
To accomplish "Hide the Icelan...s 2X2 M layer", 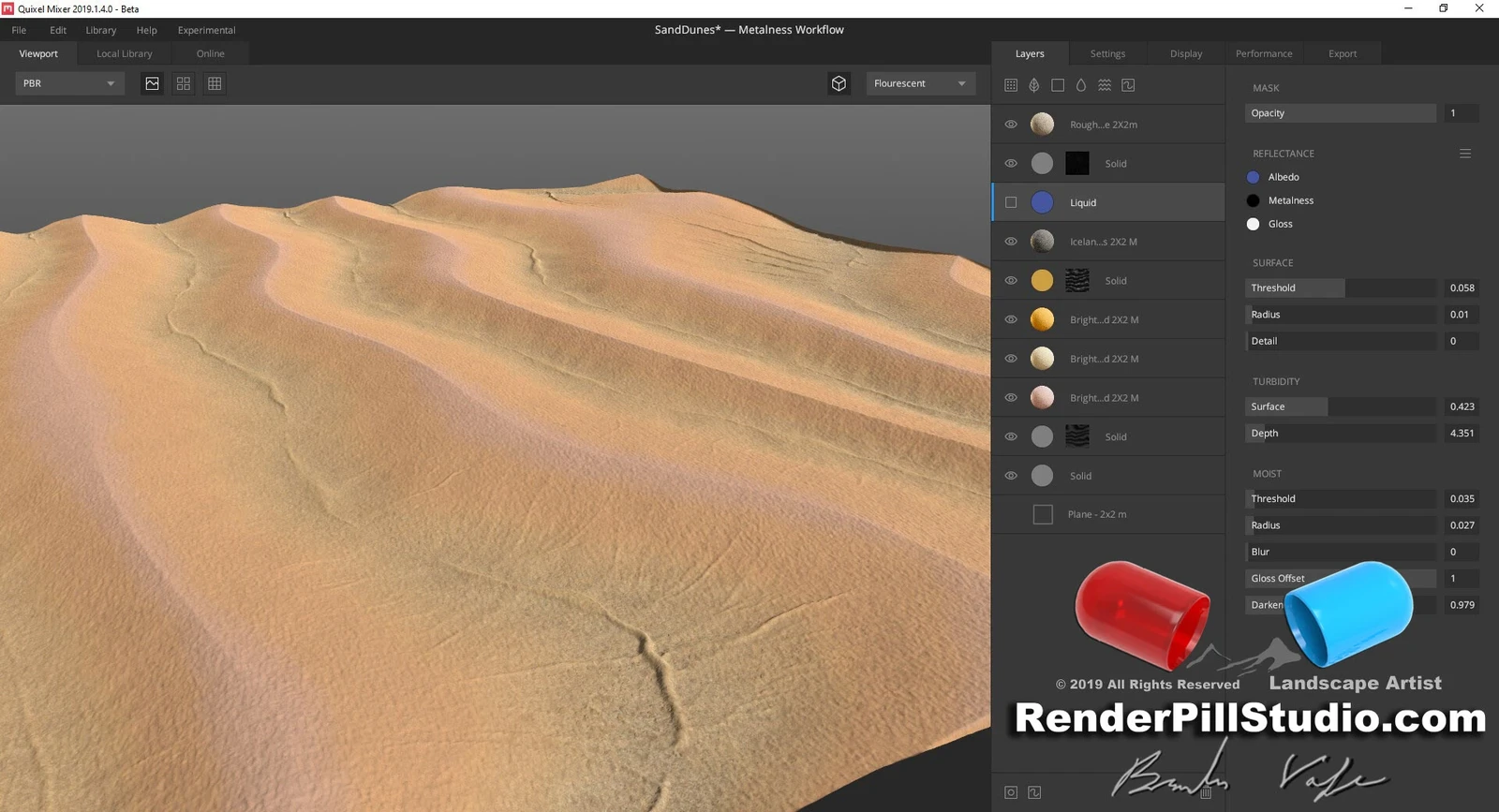I will [x=1011, y=242].
